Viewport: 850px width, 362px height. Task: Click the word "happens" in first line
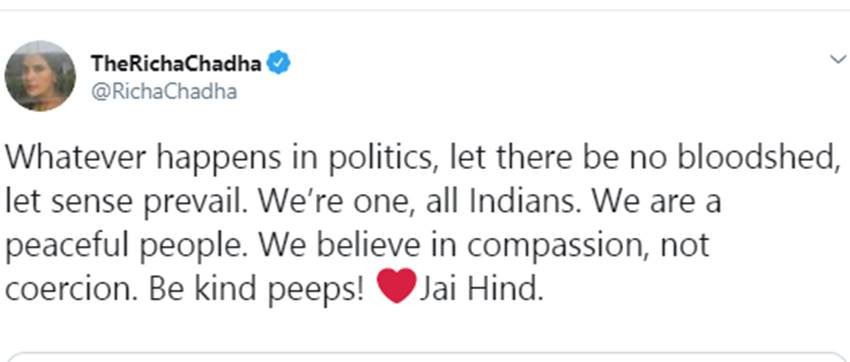pos(220,159)
